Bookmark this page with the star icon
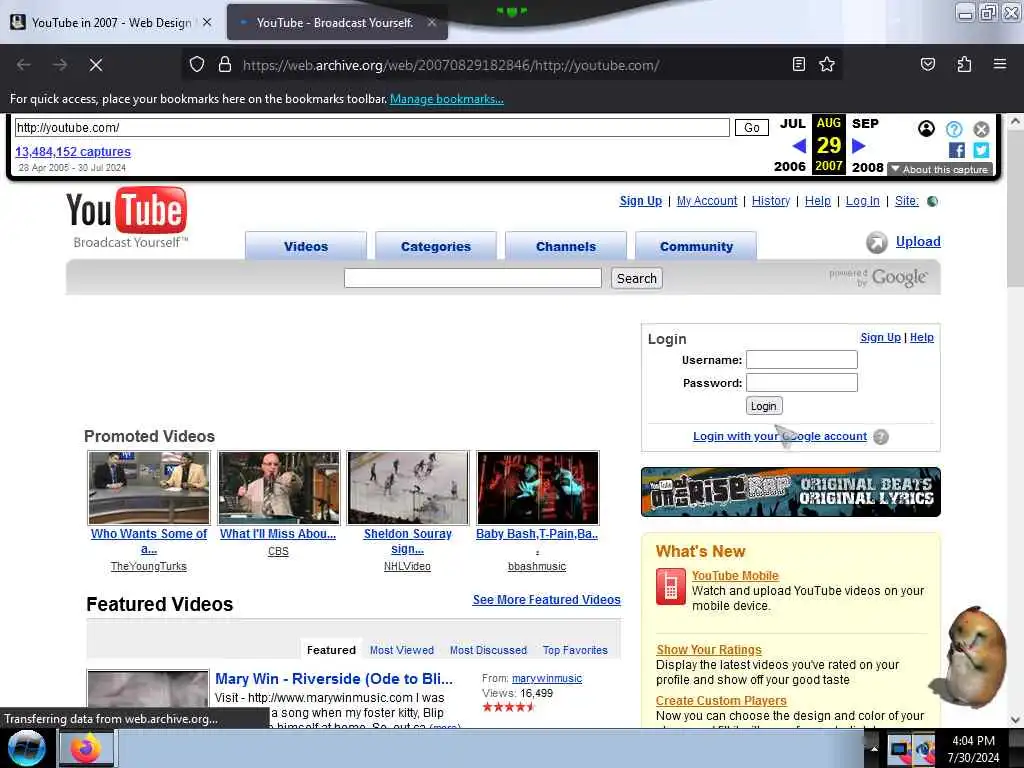 point(827,64)
